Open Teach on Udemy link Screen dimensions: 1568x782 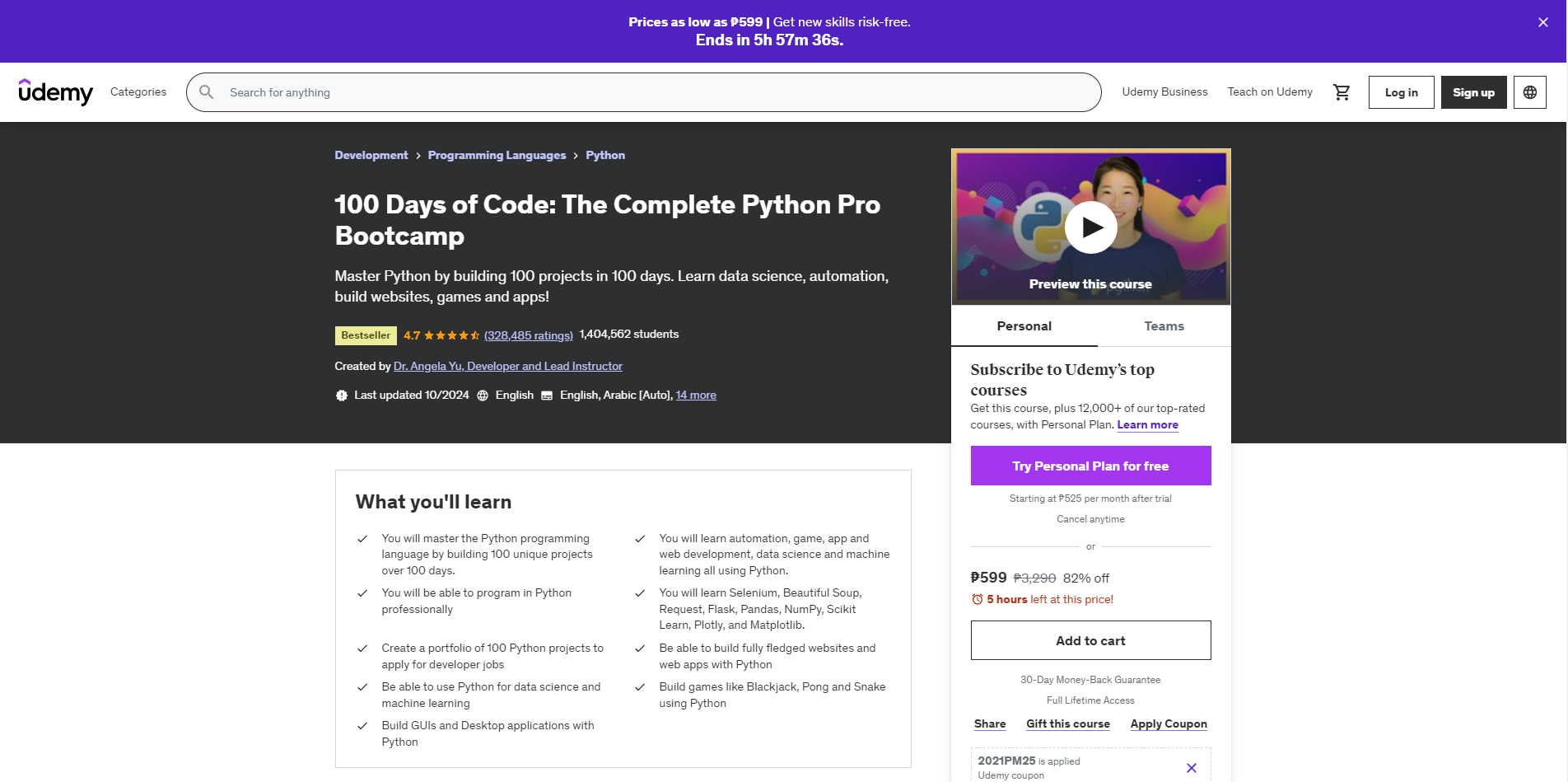(x=1270, y=92)
